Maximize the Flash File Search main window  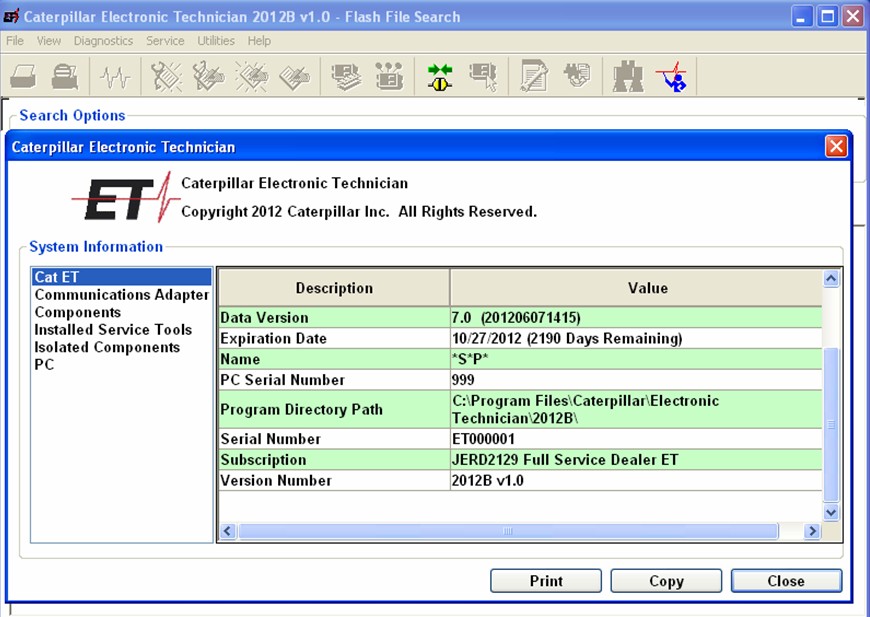827,17
